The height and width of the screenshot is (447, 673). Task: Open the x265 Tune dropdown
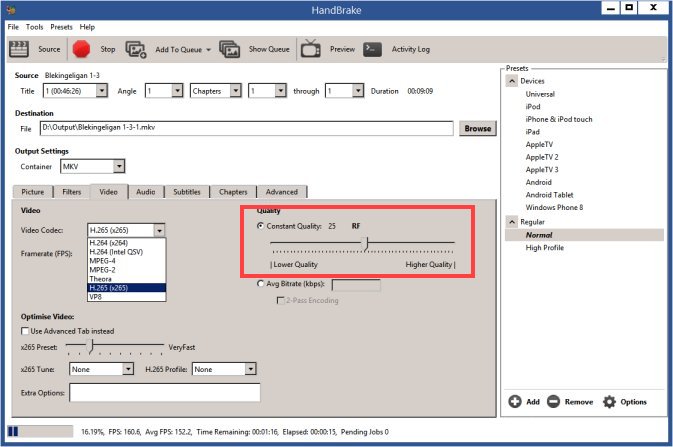coord(128,369)
